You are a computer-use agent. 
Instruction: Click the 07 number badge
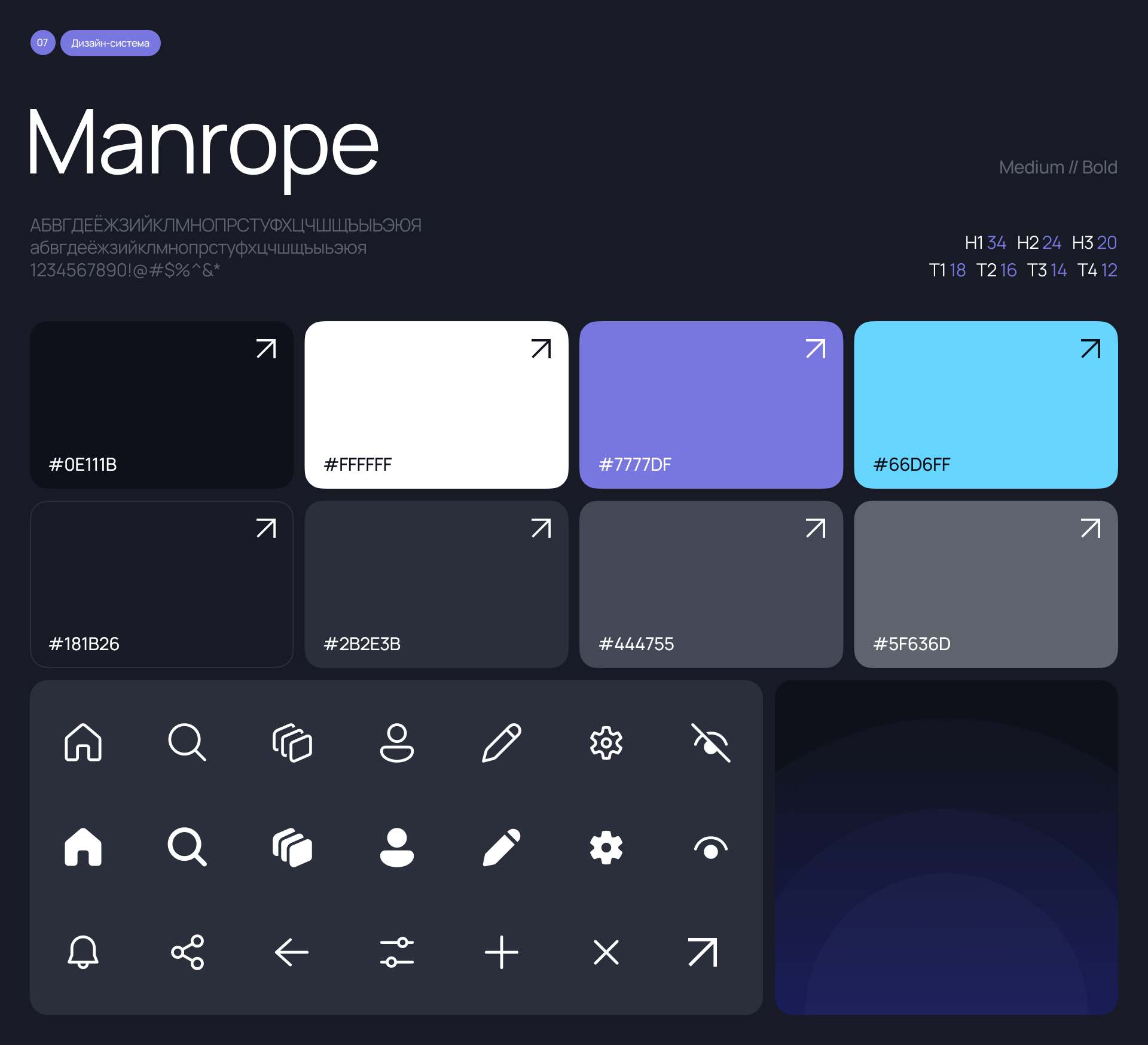pyautogui.click(x=42, y=42)
